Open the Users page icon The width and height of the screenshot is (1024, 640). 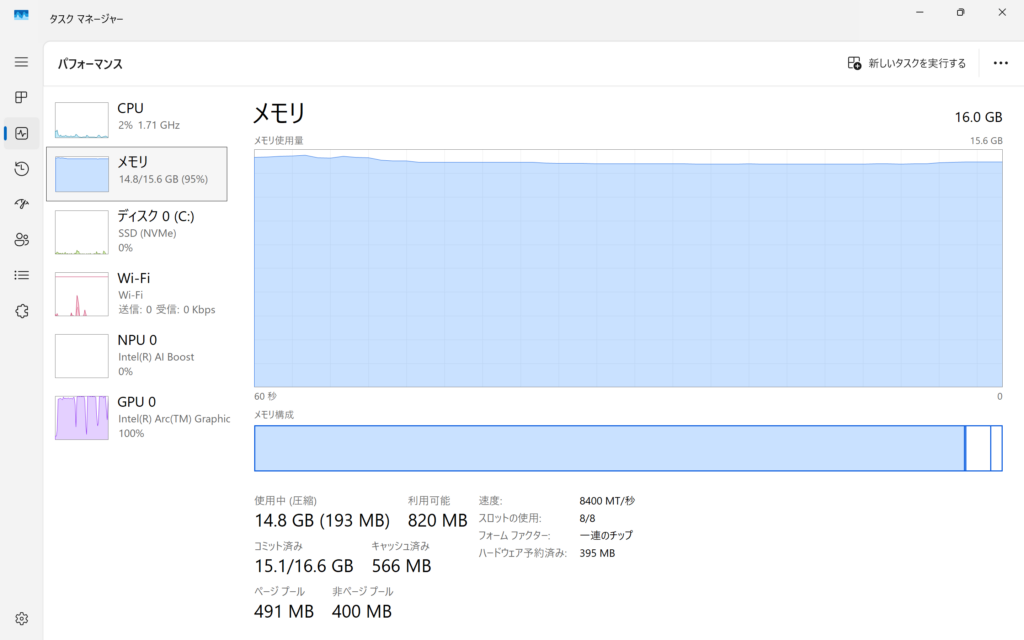point(22,240)
